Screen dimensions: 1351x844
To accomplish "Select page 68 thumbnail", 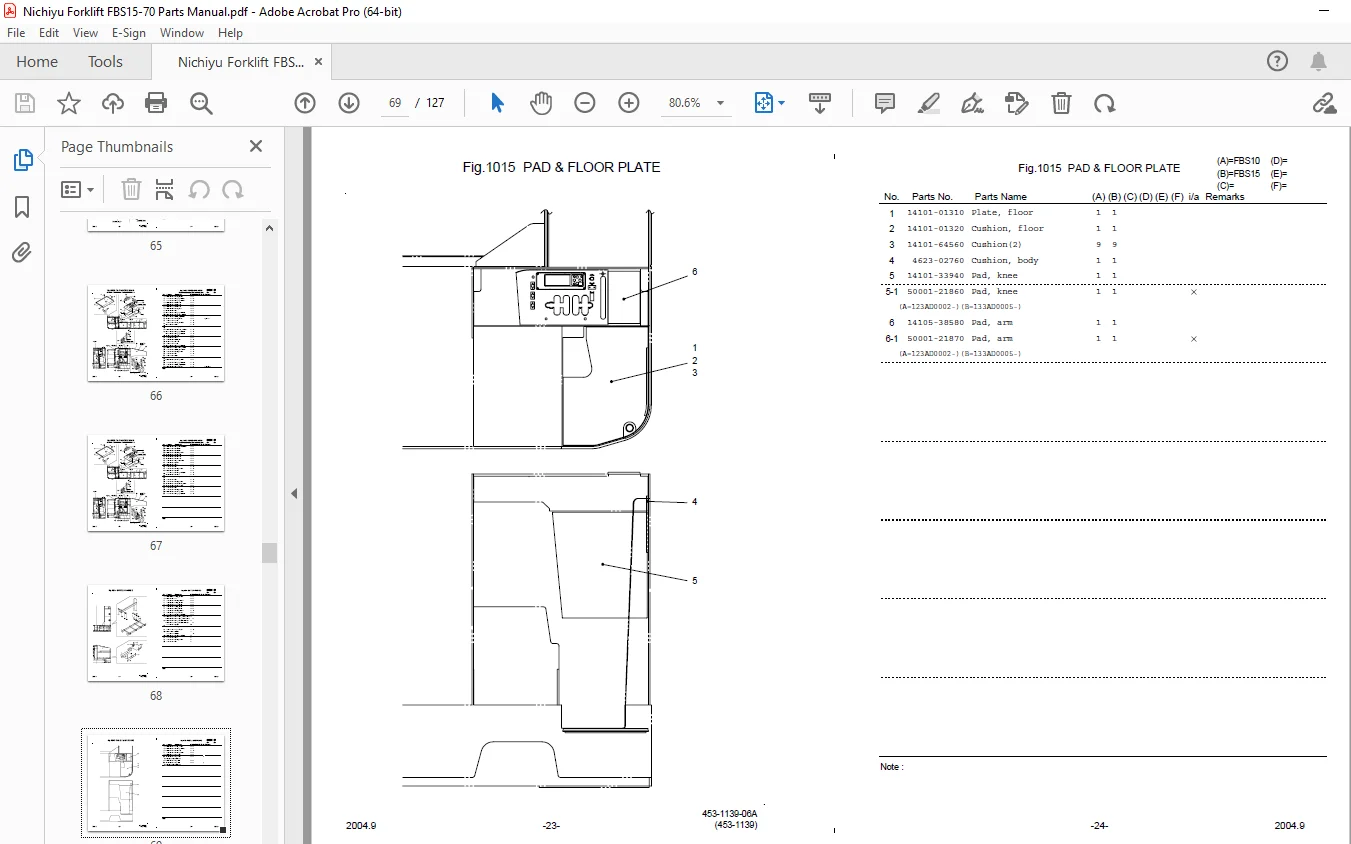I will pos(156,633).
